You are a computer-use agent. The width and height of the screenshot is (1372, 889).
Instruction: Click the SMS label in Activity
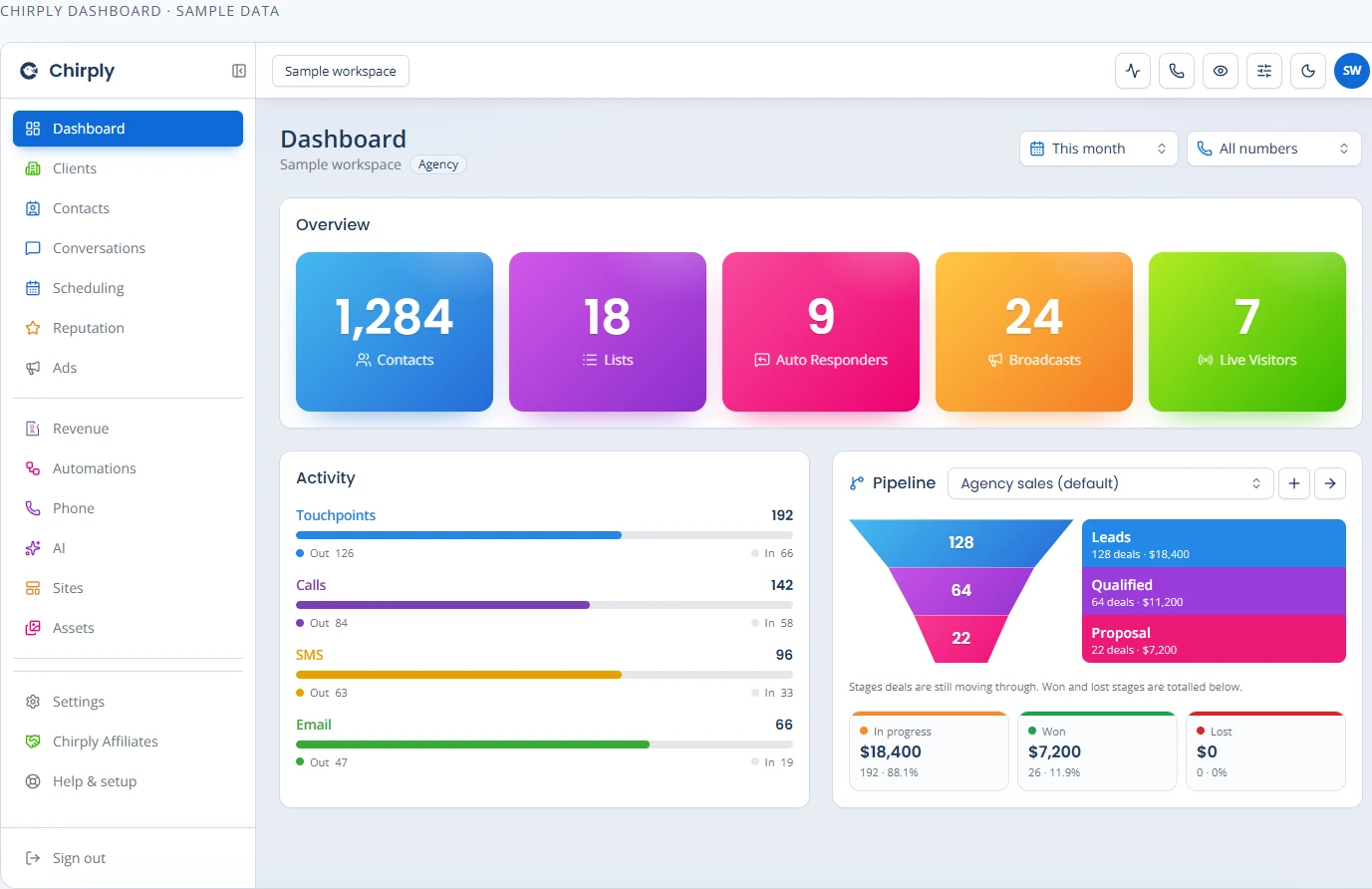310,655
